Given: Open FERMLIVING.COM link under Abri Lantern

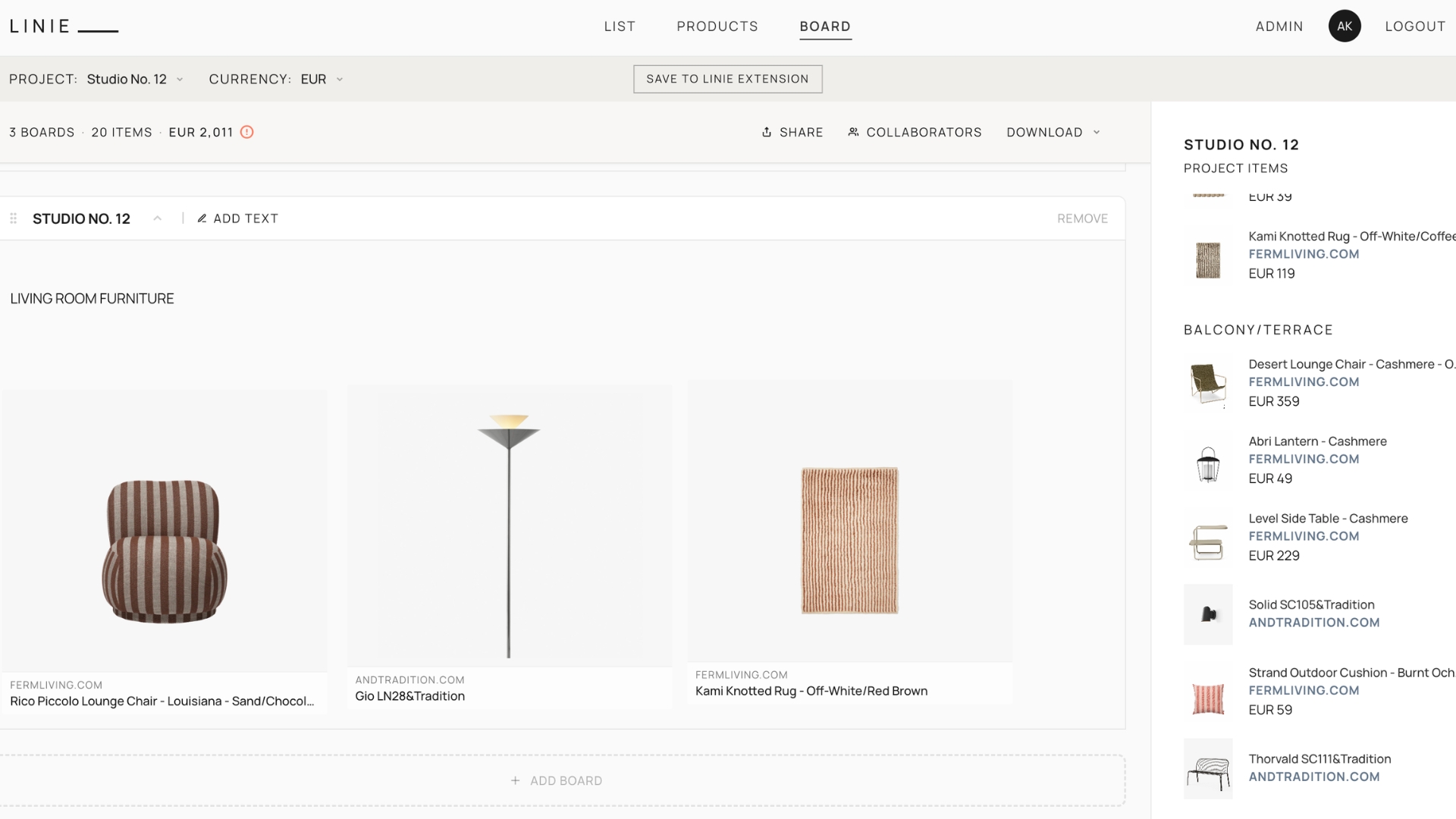Looking at the screenshot, I should (1304, 459).
